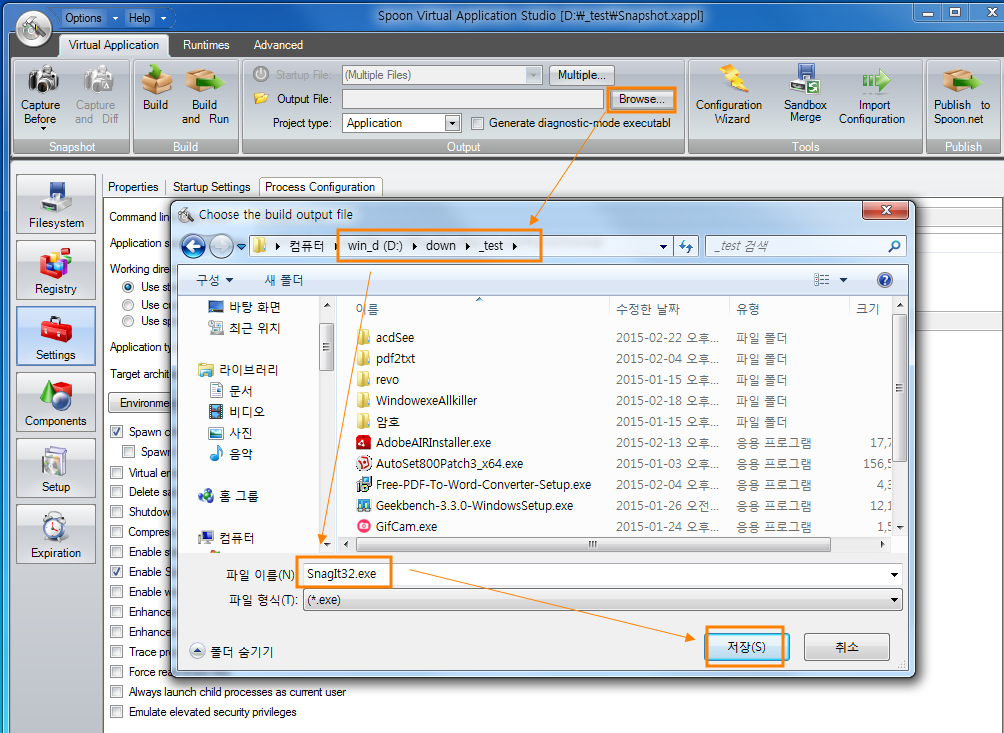Viewport: 1004px width, 733px height.
Task: Open the Setup section
Action: [56, 468]
